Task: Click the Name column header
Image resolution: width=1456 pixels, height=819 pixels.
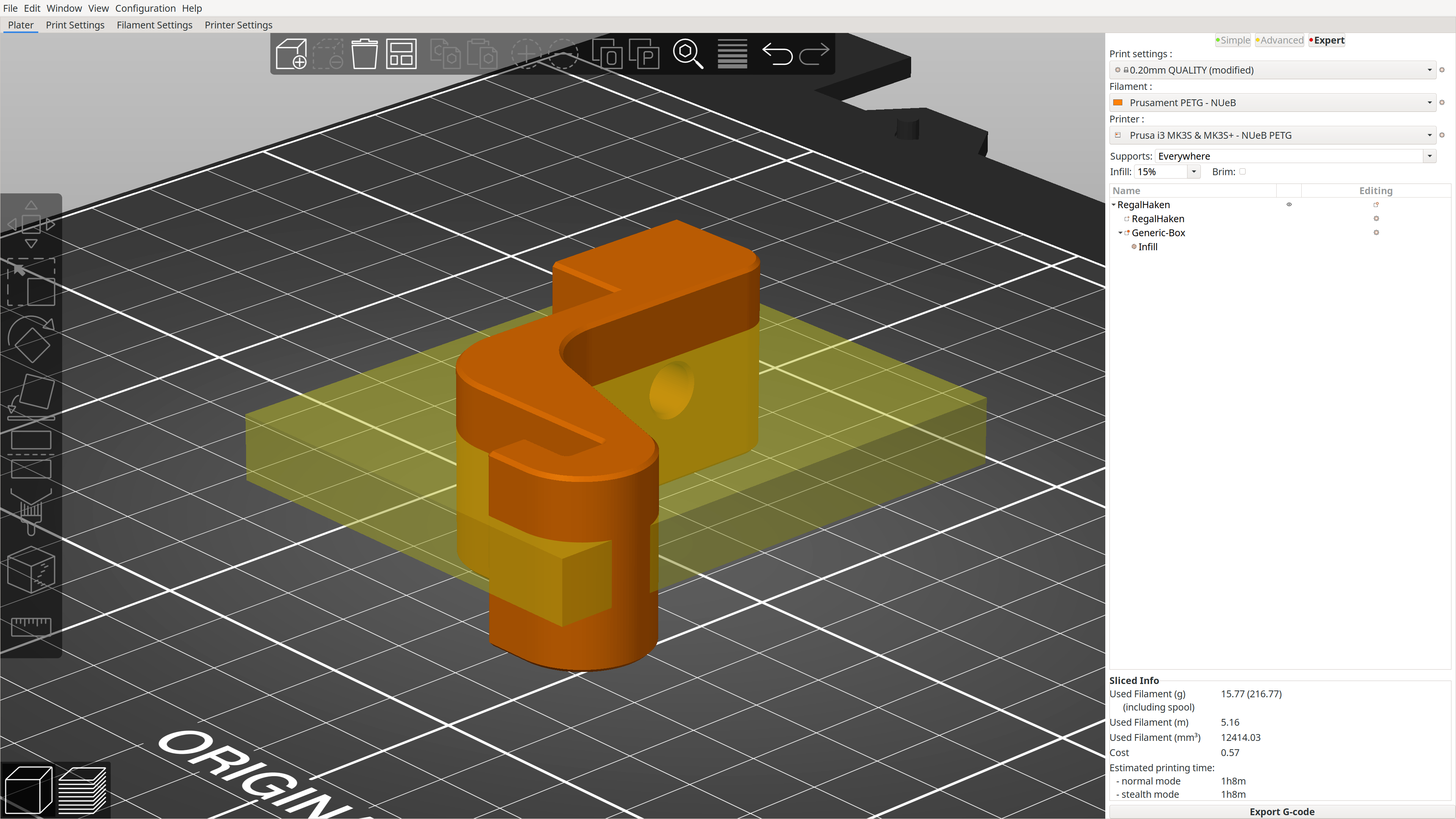Action: tap(1126, 191)
